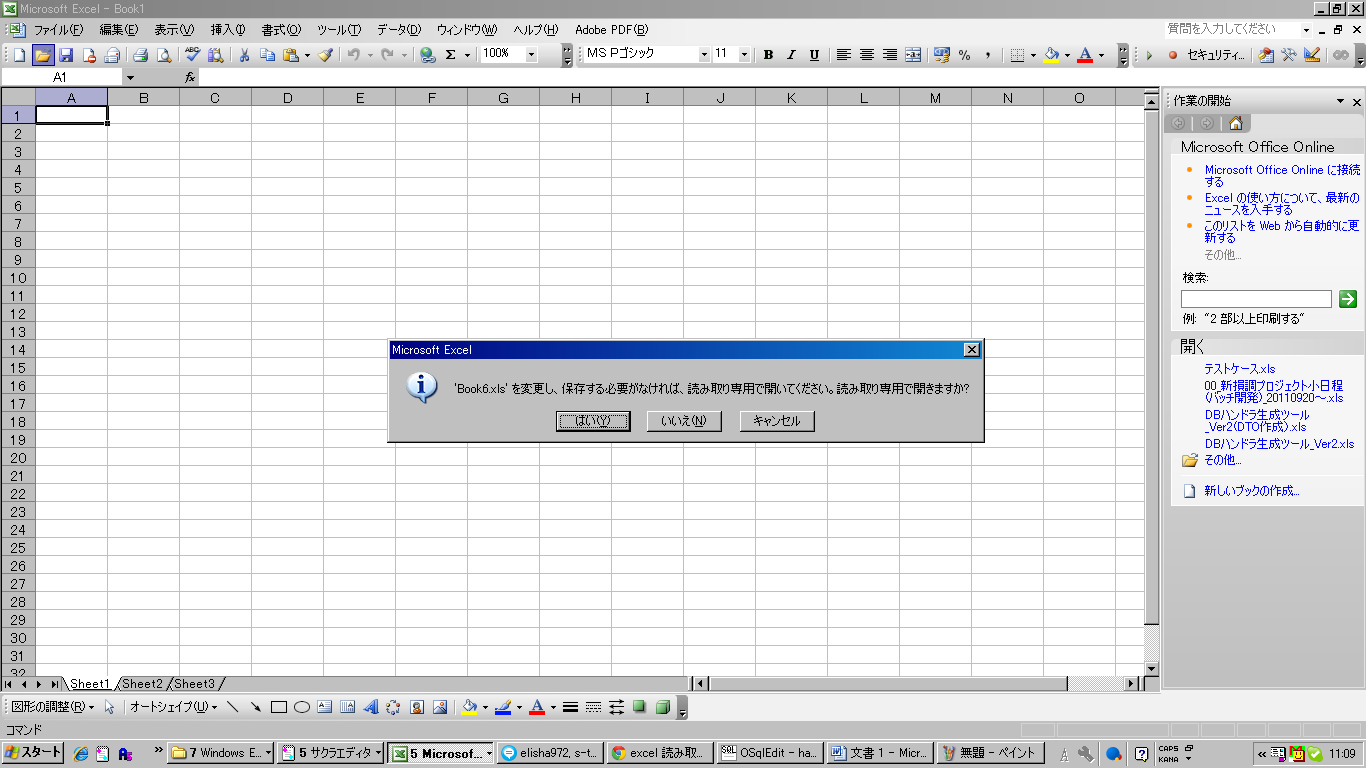This screenshot has height=768, width=1366.
Task: Open the zoom 100% dropdown
Action: tap(531, 55)
